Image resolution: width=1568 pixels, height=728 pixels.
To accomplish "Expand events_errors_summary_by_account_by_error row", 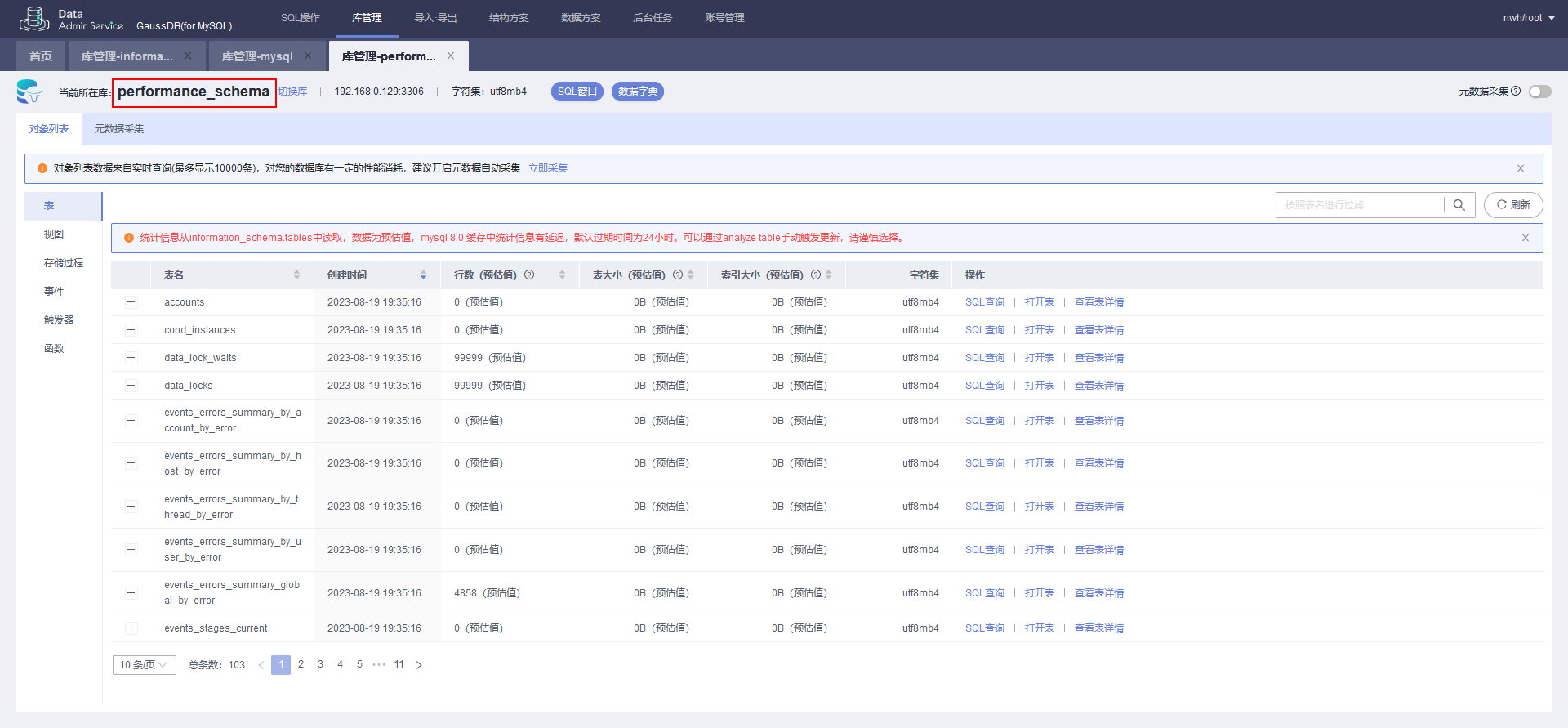I will [x=131, y=421].
